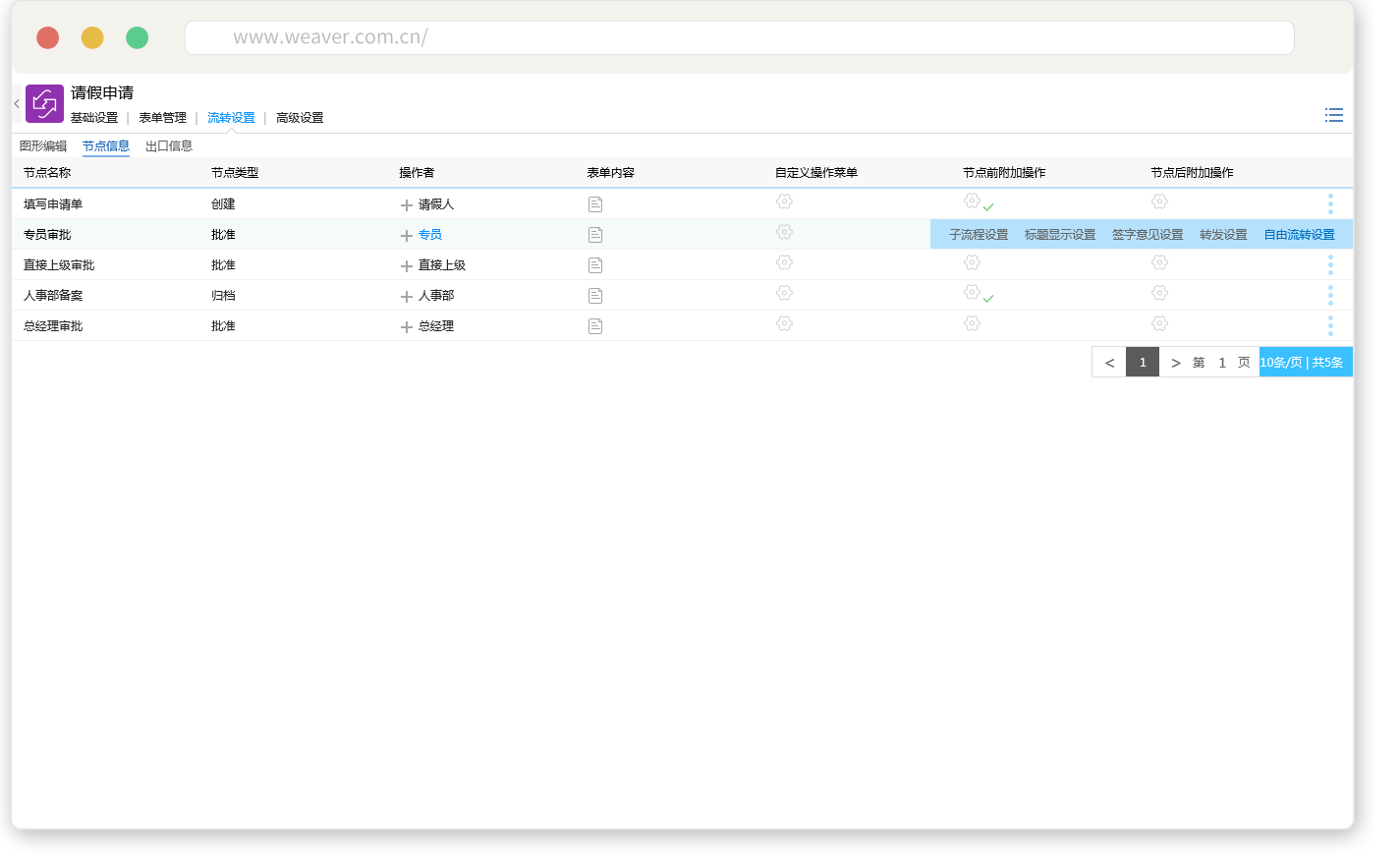Click post-node action gear for 总经理审批
The height and width of the screenshot is (860, 1400).
(x=1159, y=323)
